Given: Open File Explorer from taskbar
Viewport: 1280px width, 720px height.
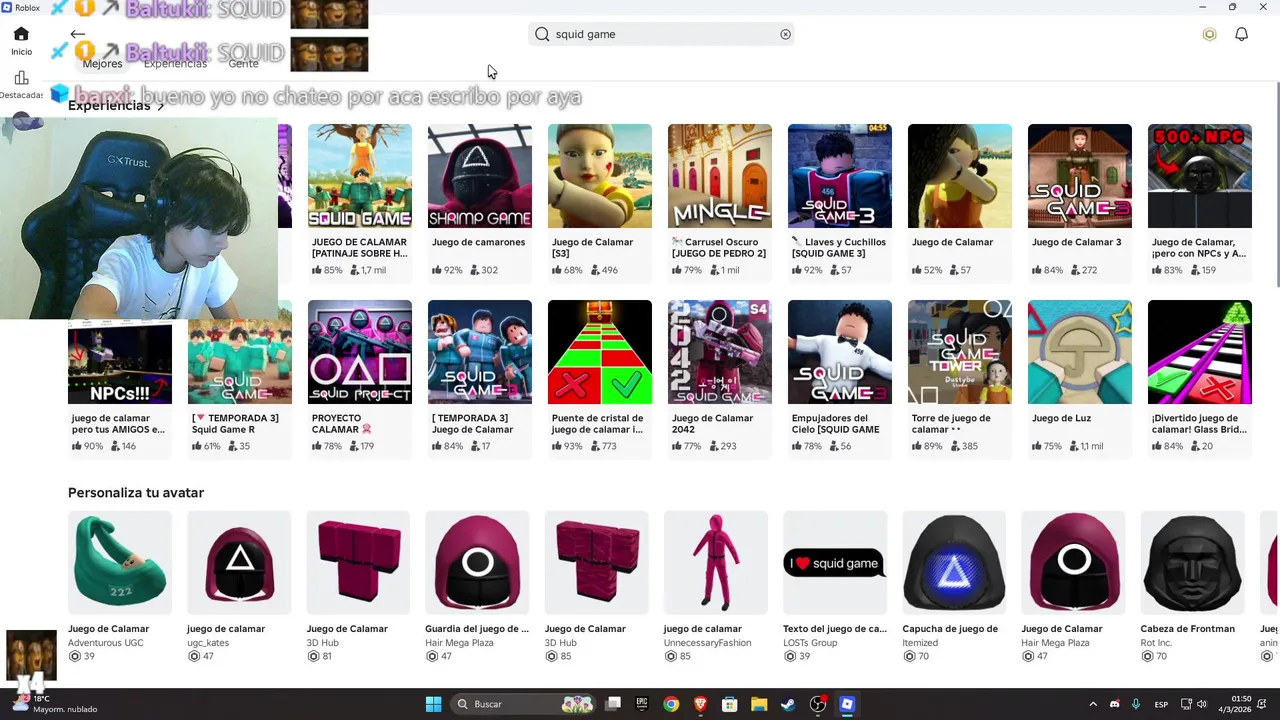Looking at the screenshot, I should point(759,704).
